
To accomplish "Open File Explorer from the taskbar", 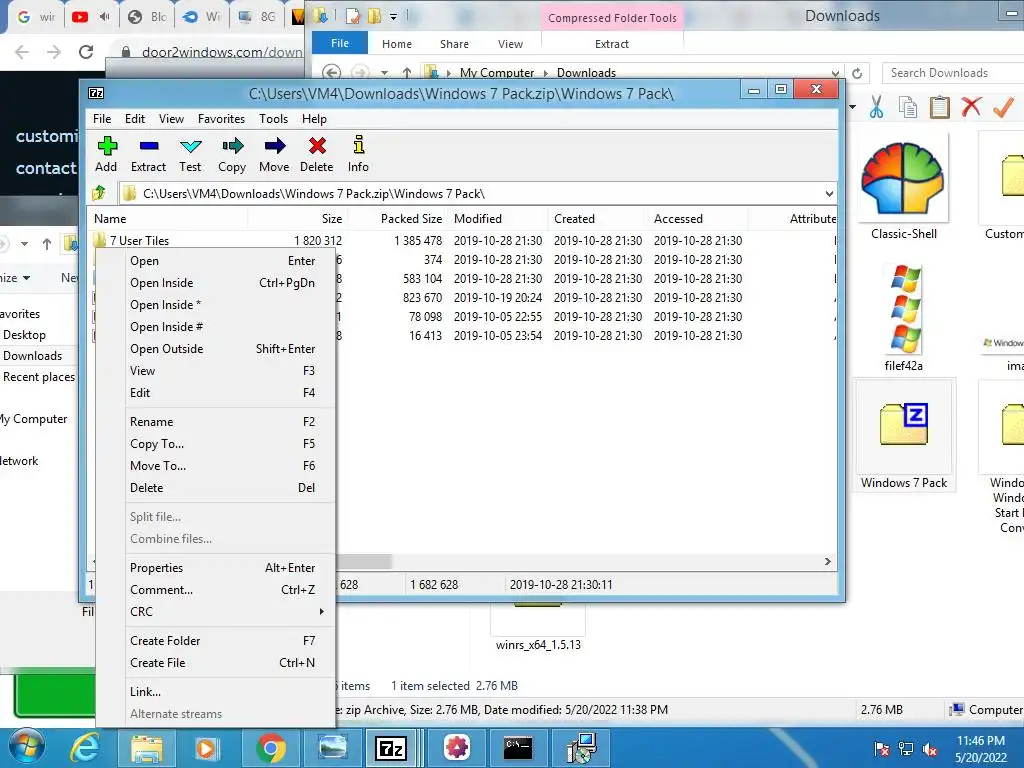I will click(147, 748).
